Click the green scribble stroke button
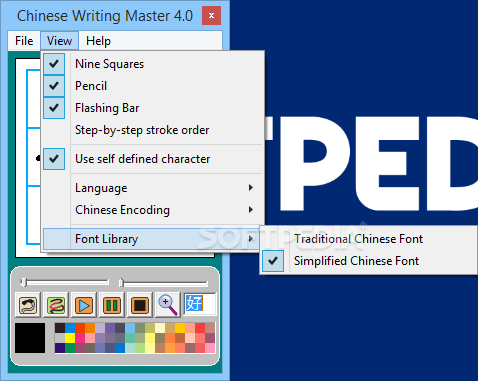This screenshot has width=478, height=381. (56, 305)
